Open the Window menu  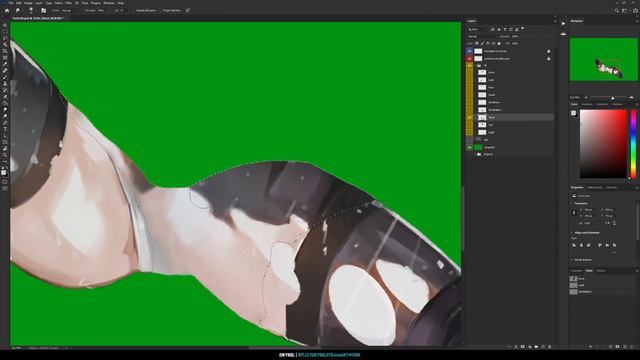click(109, 3)
